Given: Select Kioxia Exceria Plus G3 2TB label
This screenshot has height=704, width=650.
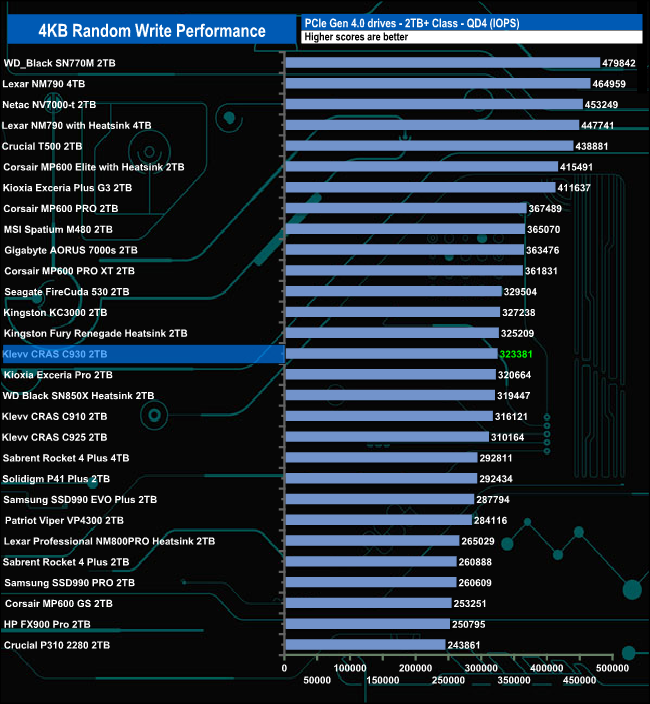Looking at the screenshot, I should (67, 188).
